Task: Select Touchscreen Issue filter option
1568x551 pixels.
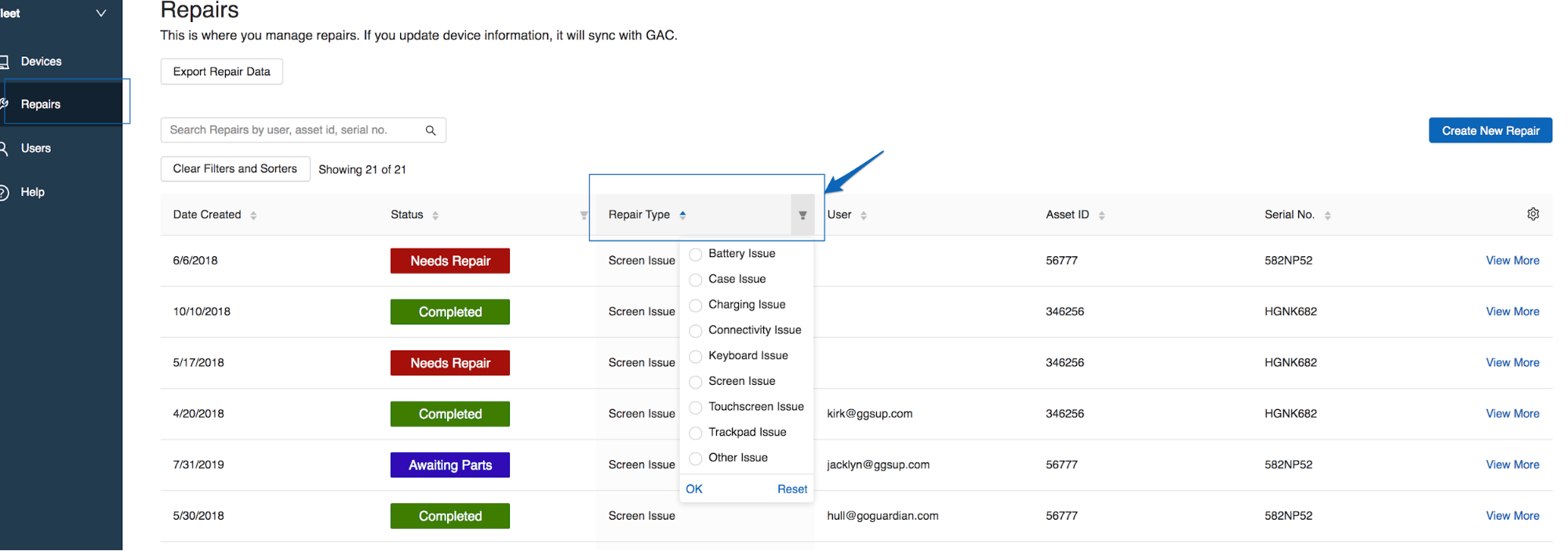Action: (x=695, y=407)
